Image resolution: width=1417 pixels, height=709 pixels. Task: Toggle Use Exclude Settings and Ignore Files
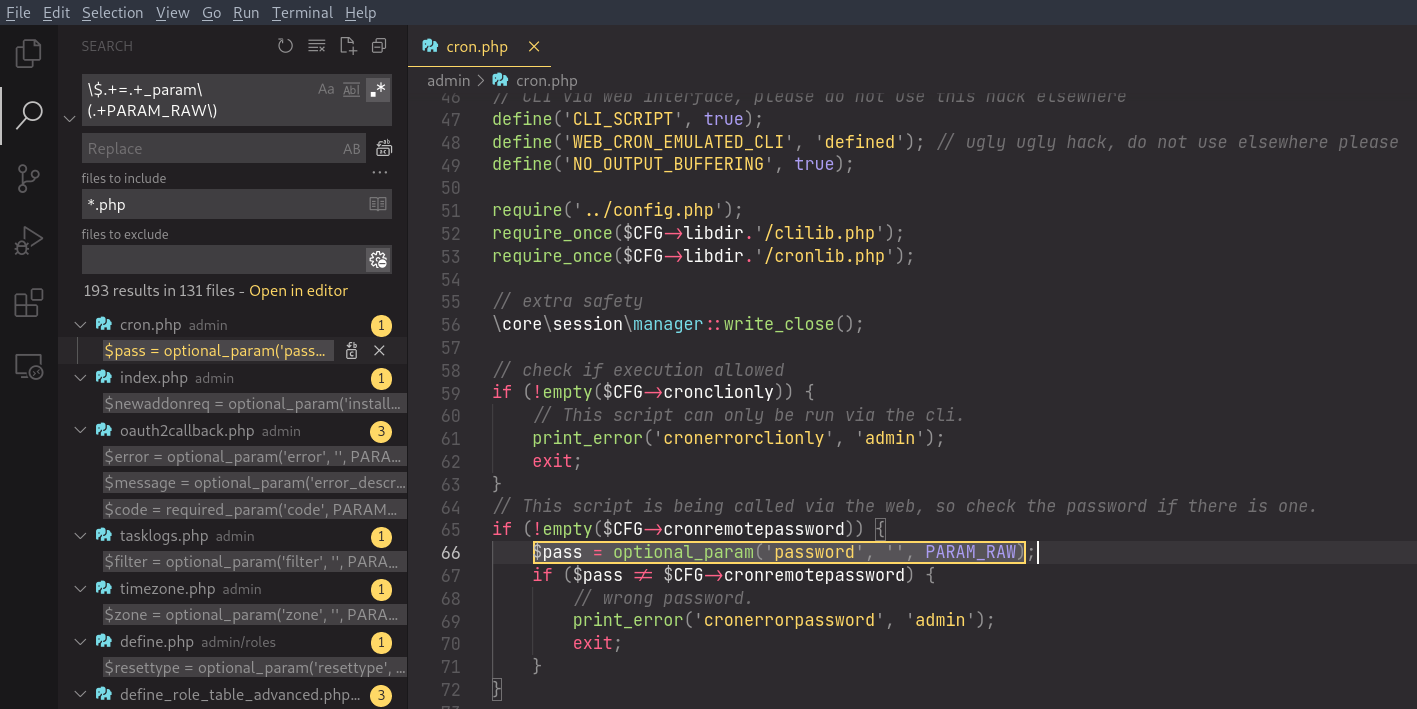click(x=378, y=260)
